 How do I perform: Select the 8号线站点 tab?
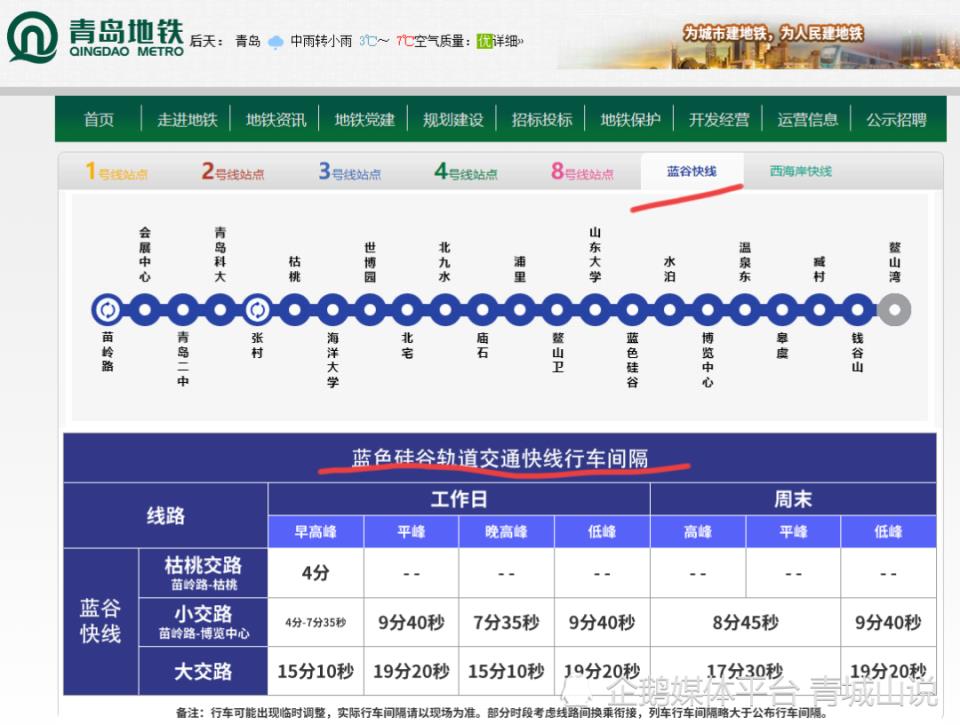click(x=582, y=172)
